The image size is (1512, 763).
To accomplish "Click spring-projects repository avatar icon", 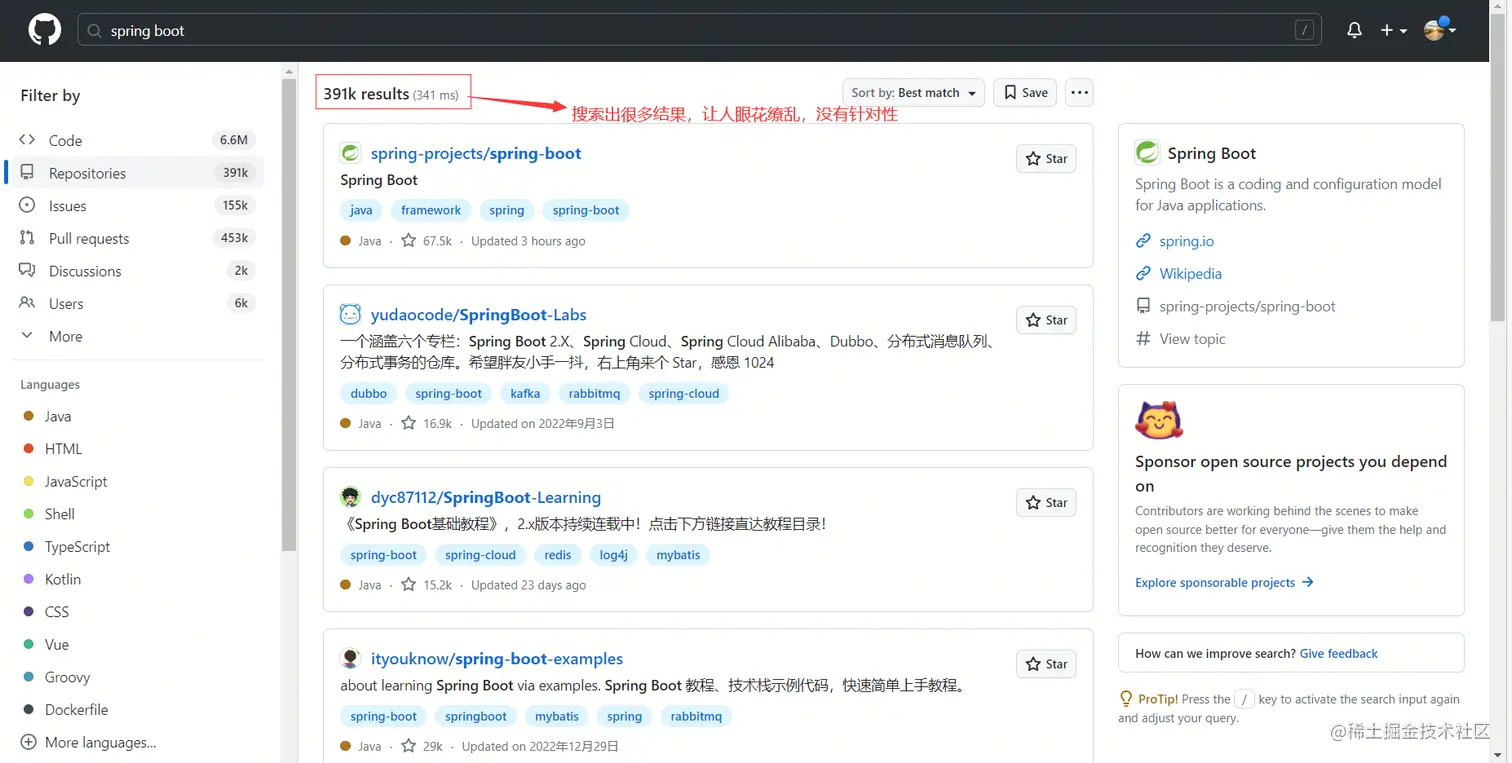I will (x=350, y=152).
